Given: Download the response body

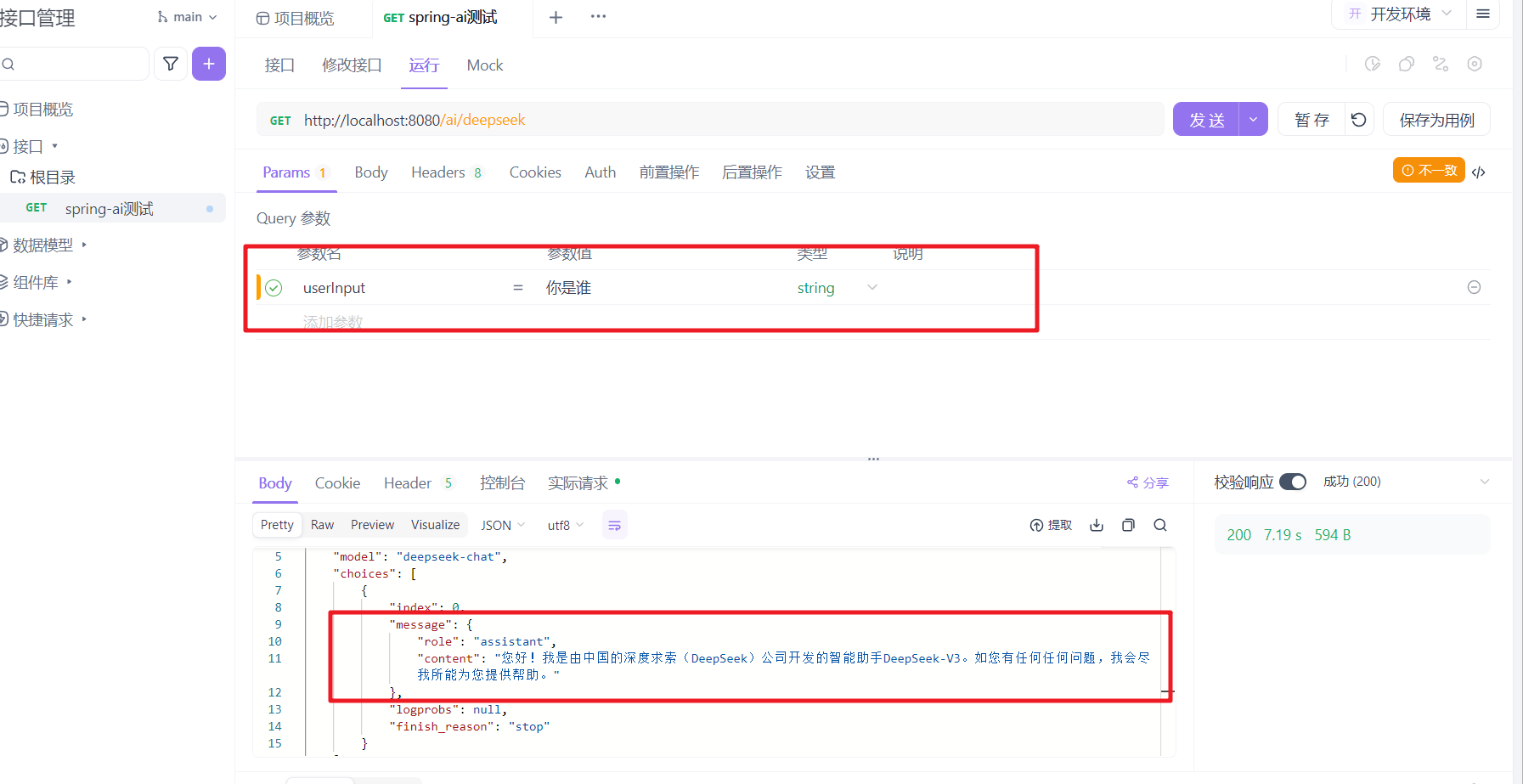Looking at the screenshot, I should pyautogui.click(x=1097, y=525).
